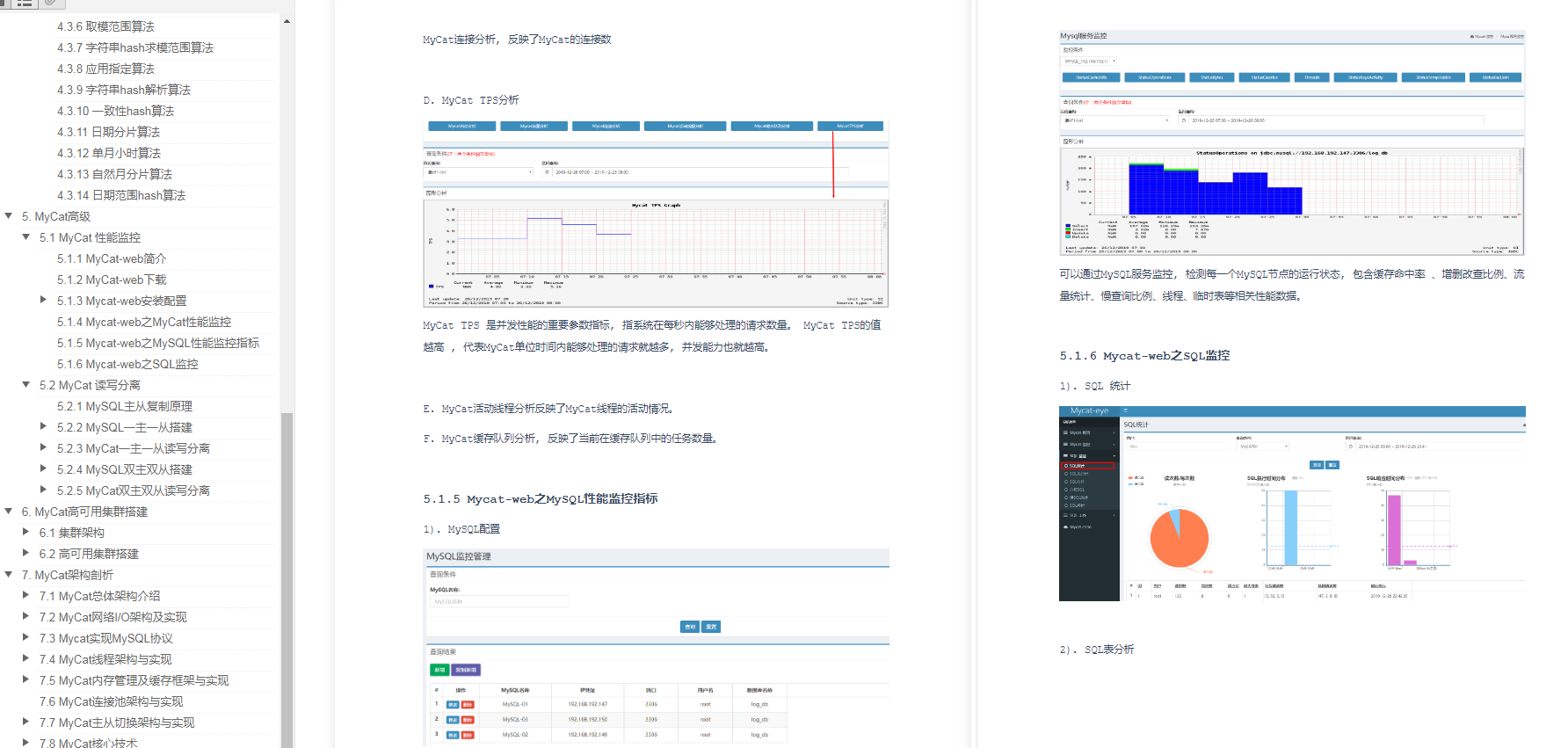The image size is (1568, 748).
Task: Go to 6.1 集群架构 bookmark
Action: (x=72, y=533)
